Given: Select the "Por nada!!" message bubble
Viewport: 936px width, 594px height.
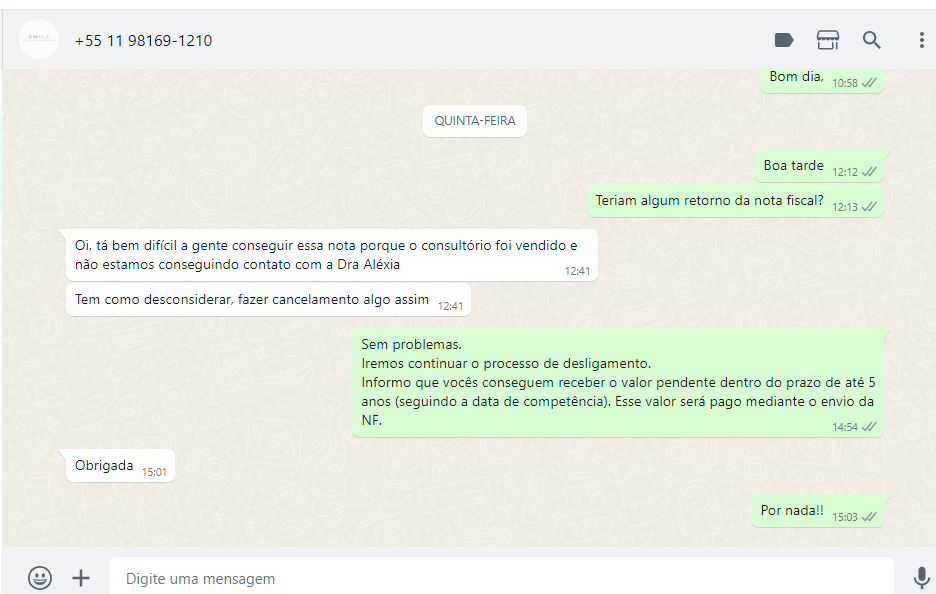Looking at the screenshot, I should (x=817, y=511).
